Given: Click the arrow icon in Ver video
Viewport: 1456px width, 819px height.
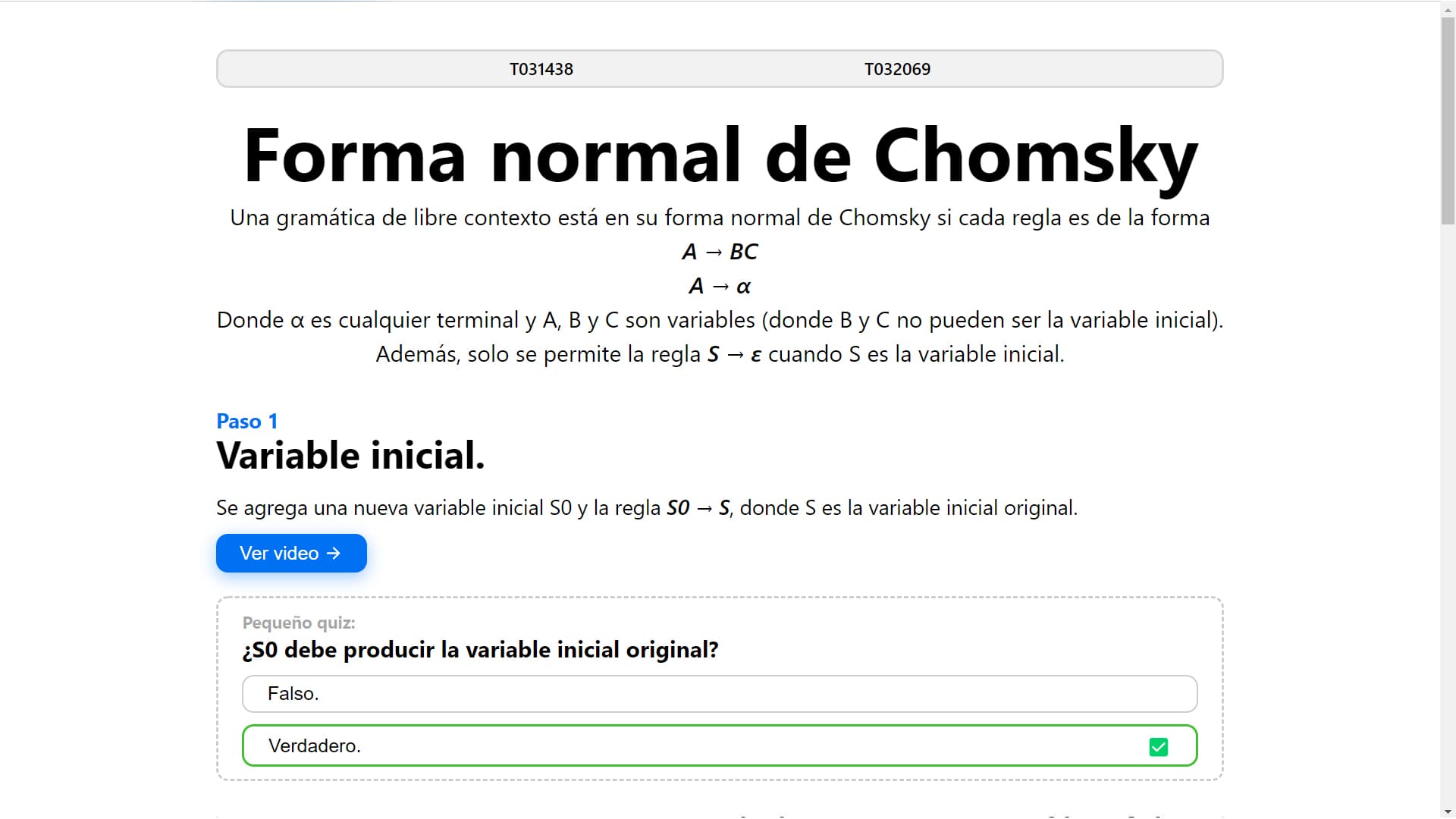Looking at the screenshot, I should [334, 554].
